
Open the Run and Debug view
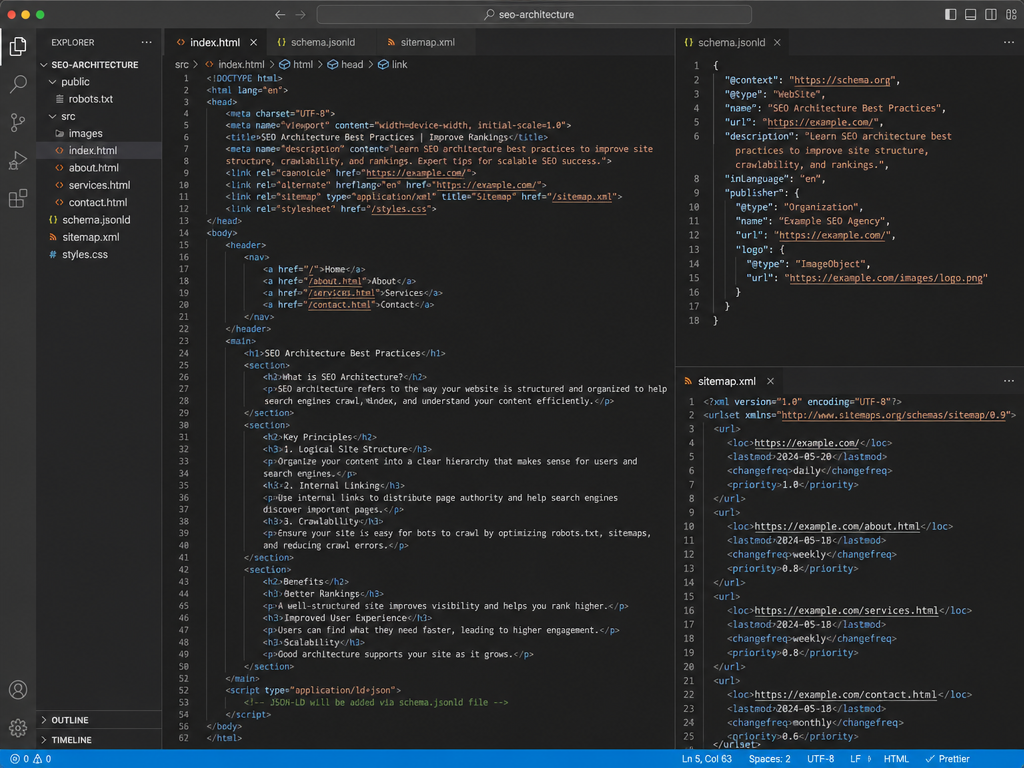pos(18,160)
